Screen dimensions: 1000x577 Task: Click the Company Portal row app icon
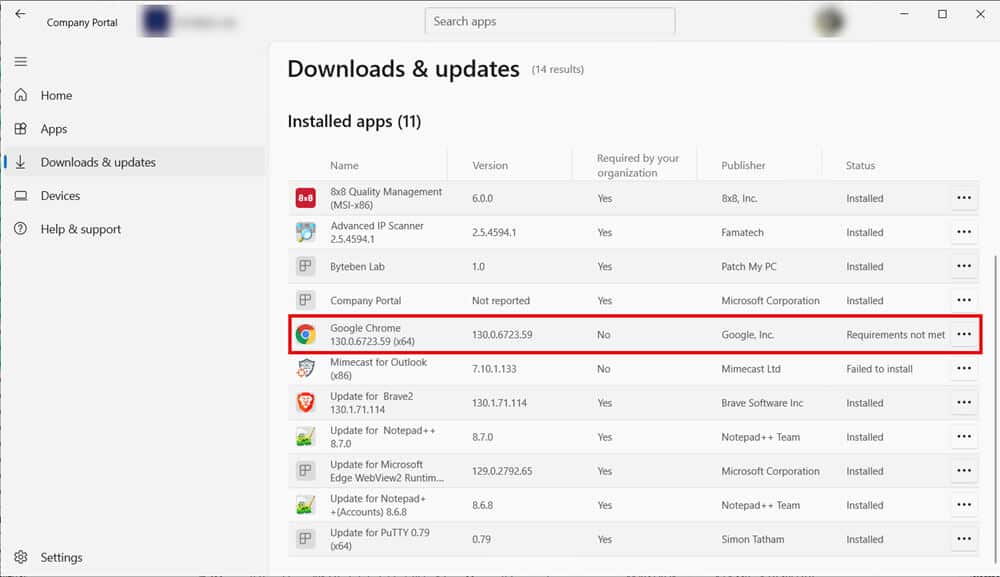point(305,300)
